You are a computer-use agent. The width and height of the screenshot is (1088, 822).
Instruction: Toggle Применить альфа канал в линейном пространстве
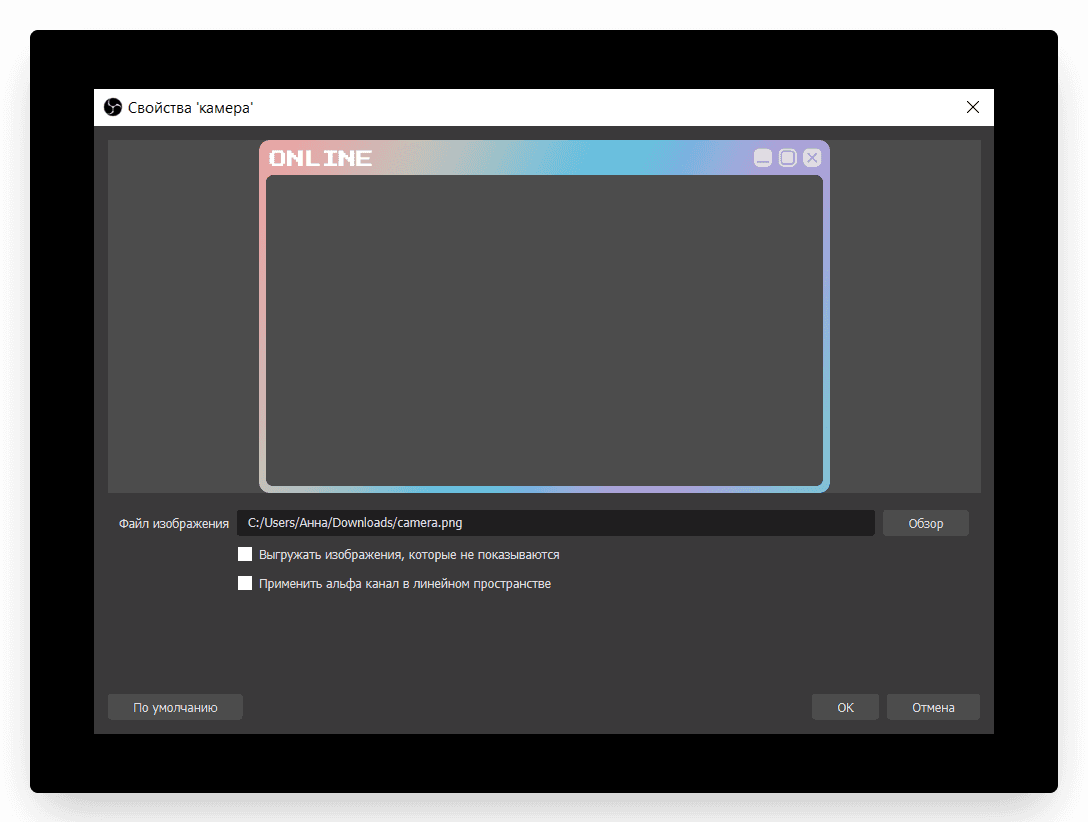(245, 583)
